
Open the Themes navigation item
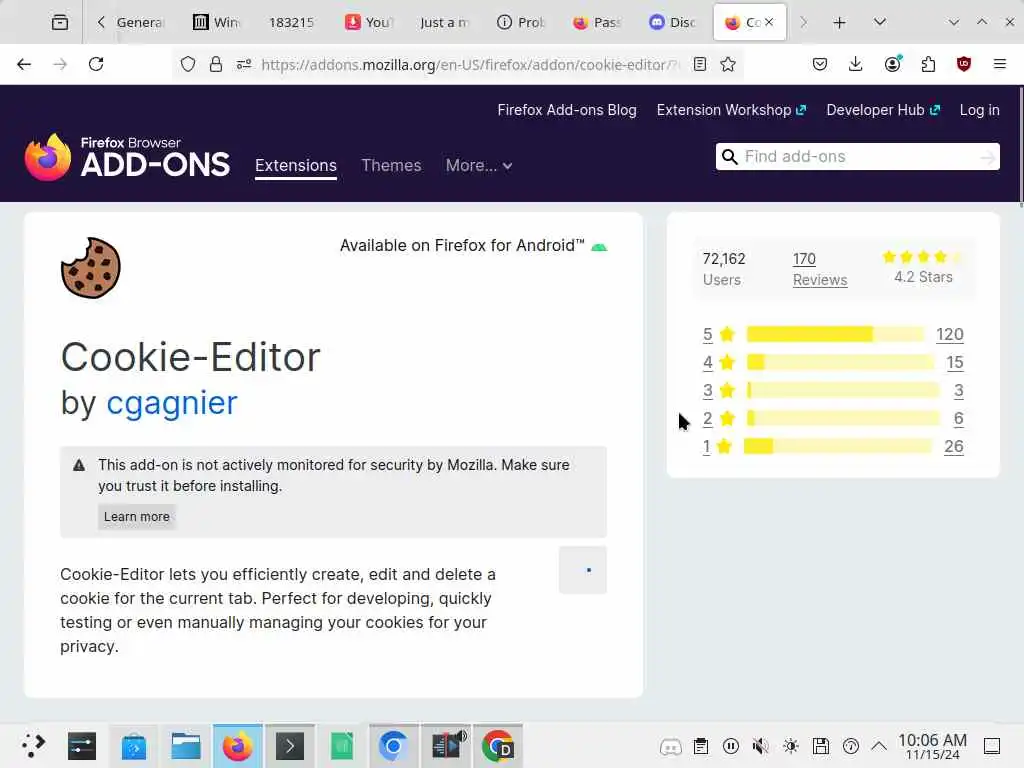click(x=391, y=165)
